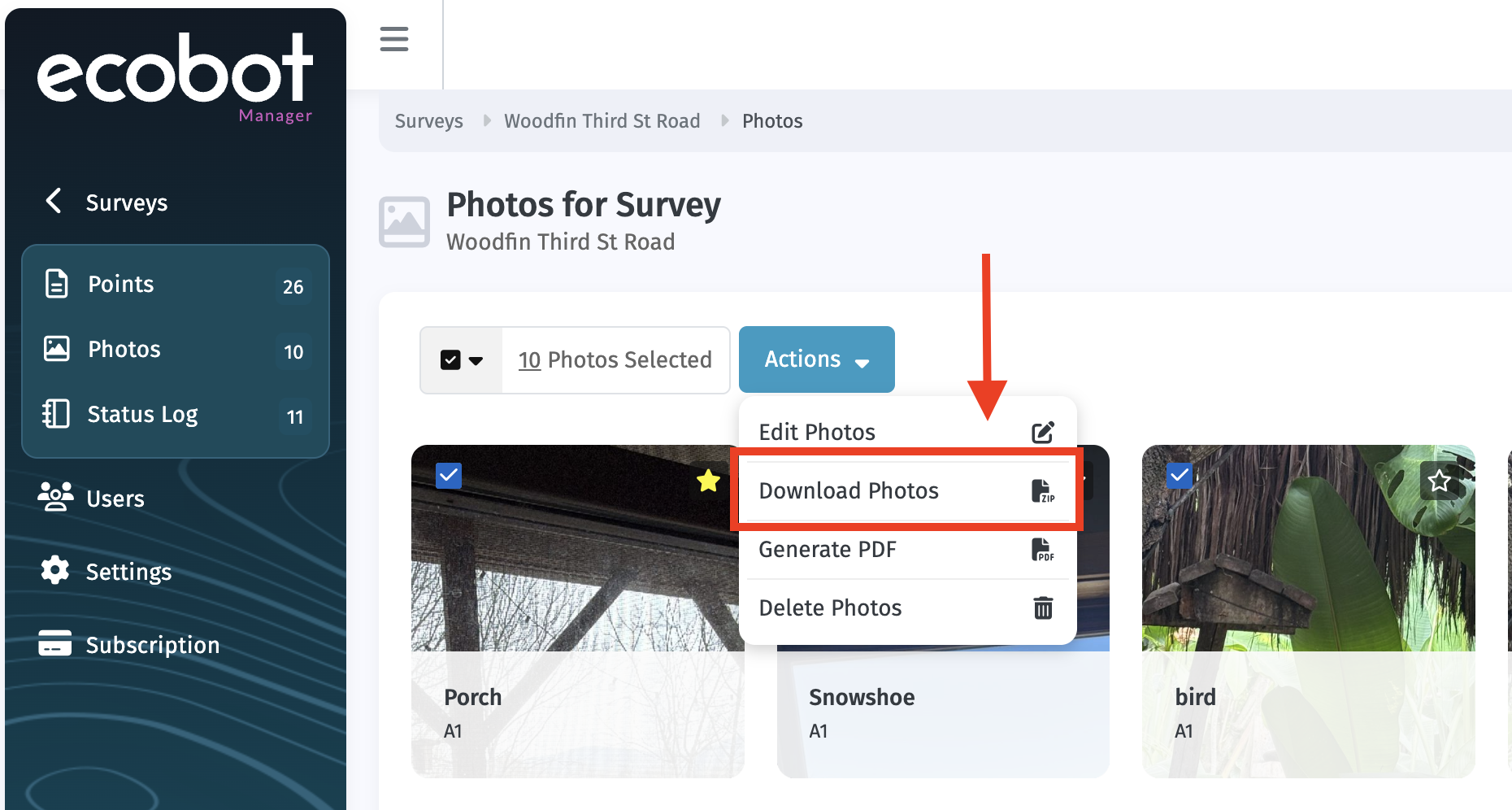The height and width of the screenshot is (810, 1512).
Task: Go to Woodfin Third St Road breadcrumb
Action: 602,121
